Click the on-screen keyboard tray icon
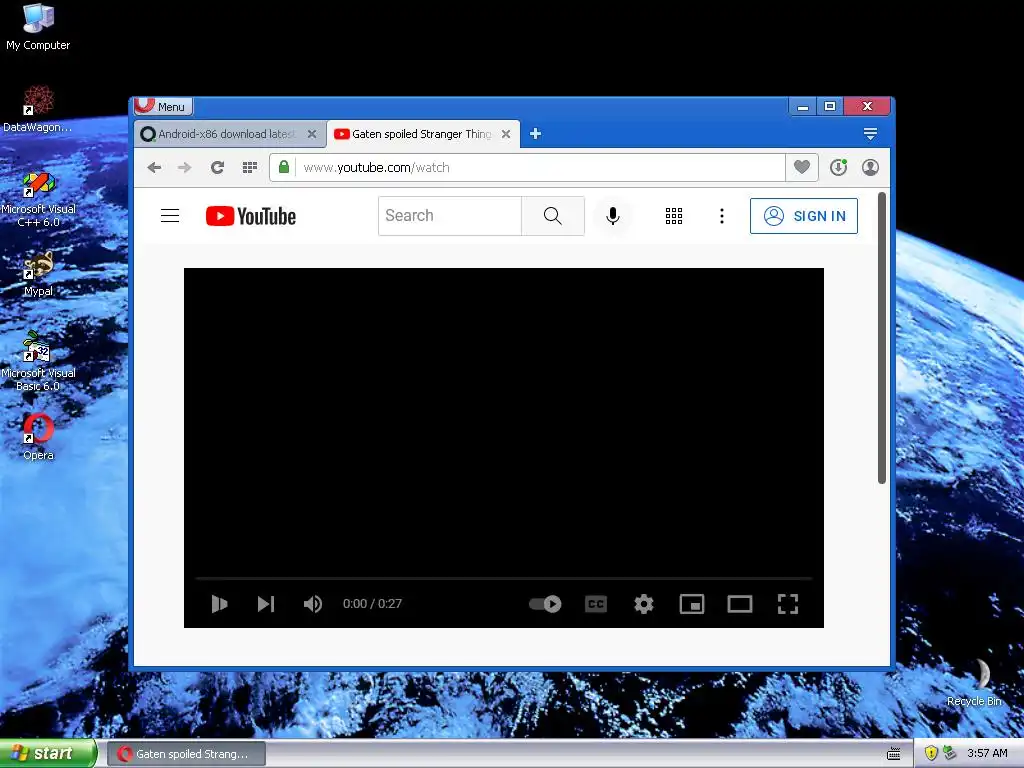 (894, 754)
